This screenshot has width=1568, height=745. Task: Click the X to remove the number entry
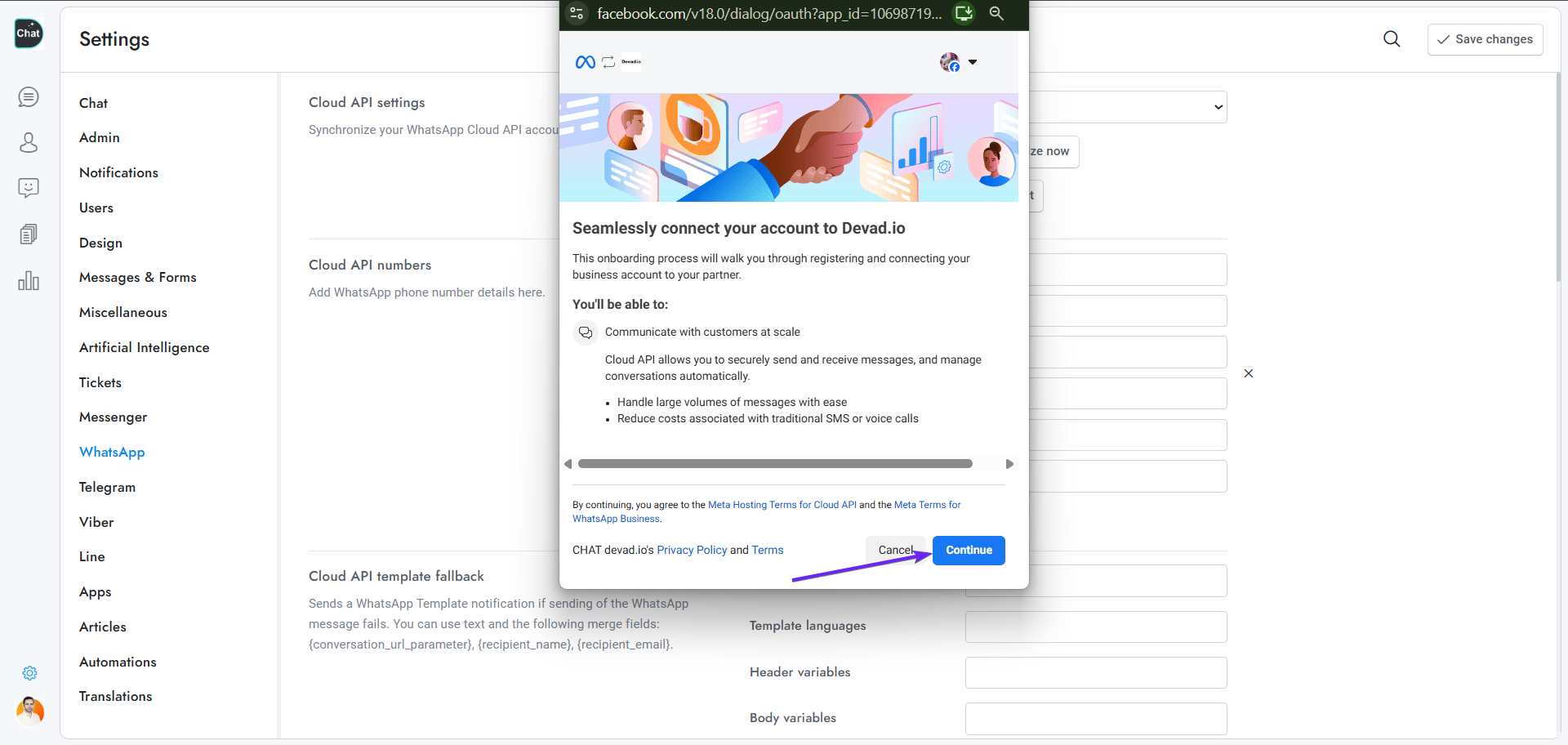(x=1248, y=373)
